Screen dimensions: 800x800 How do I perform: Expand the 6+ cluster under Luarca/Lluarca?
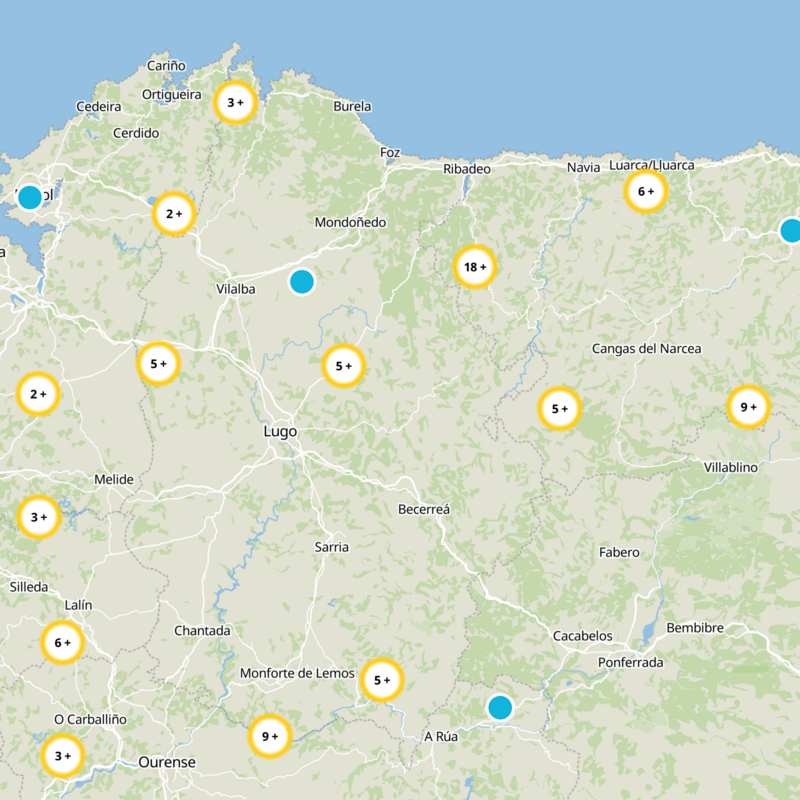tap(646, 191)
